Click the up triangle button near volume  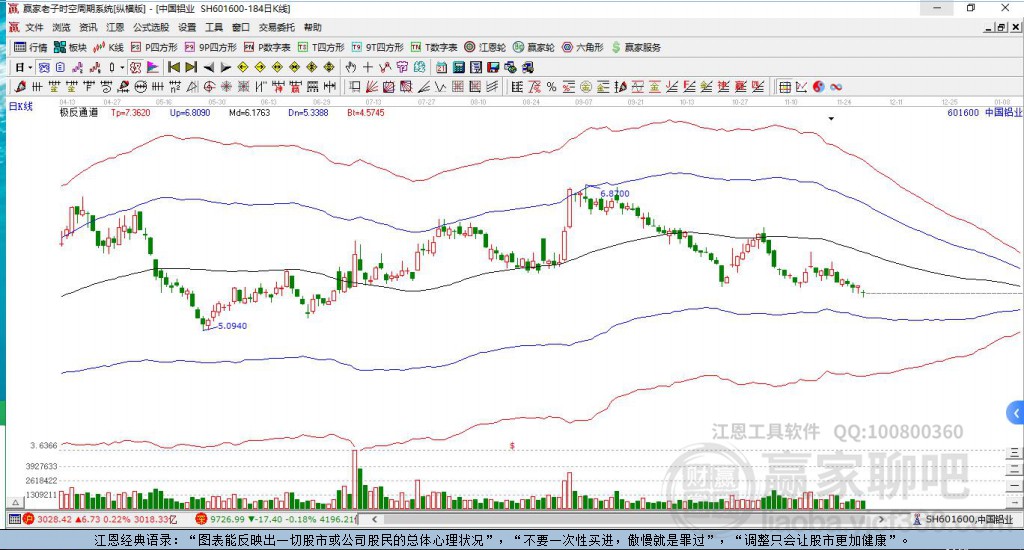tap(16, 502)
